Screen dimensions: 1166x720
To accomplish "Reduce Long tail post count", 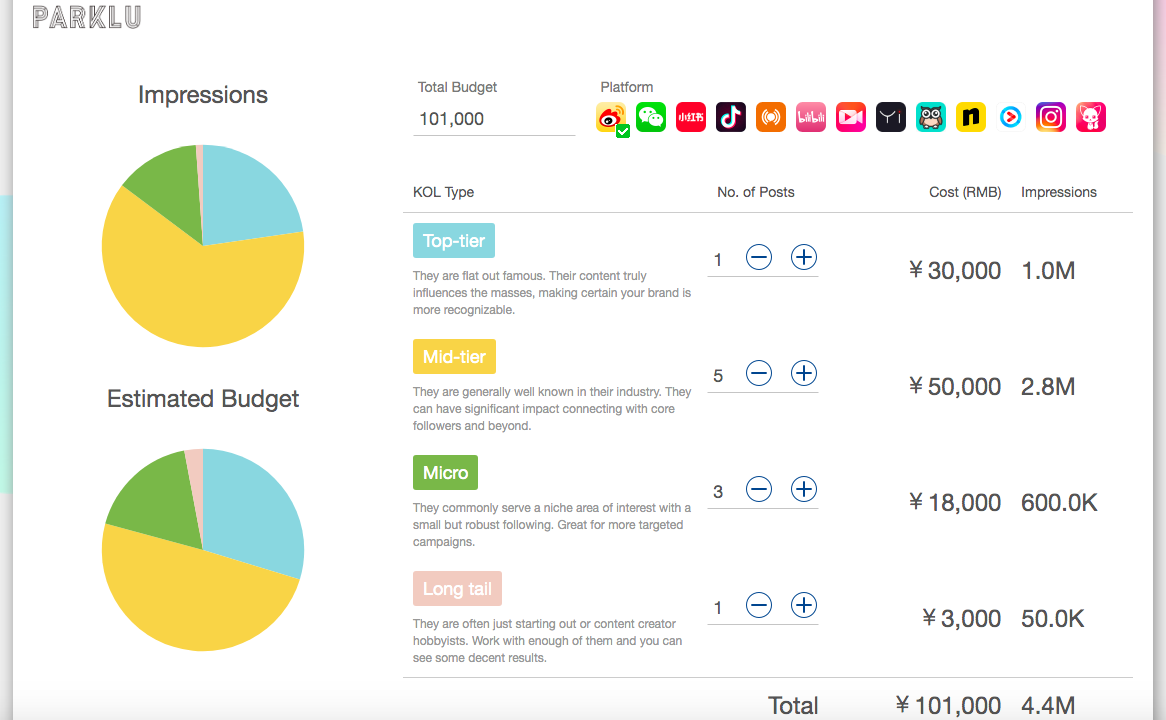I will (759, 606).
